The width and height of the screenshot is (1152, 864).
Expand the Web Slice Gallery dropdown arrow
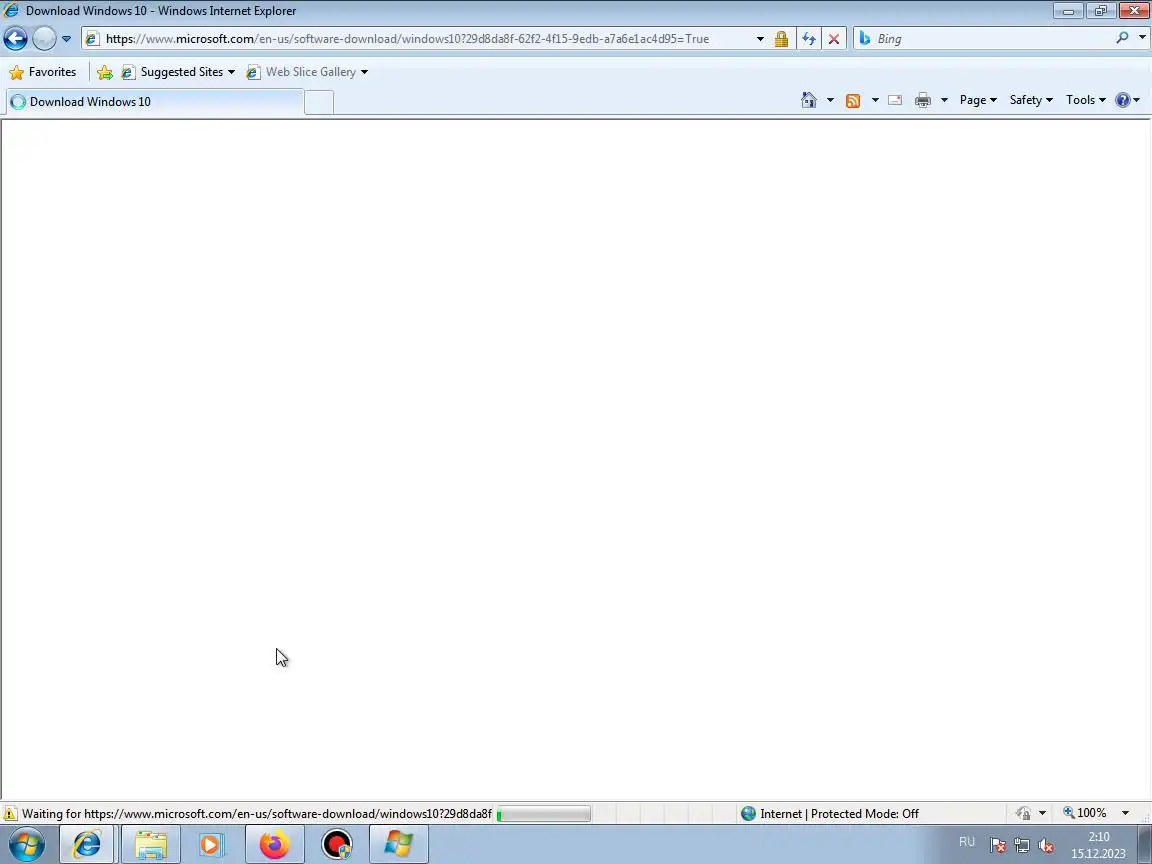[x=364, y=72]
